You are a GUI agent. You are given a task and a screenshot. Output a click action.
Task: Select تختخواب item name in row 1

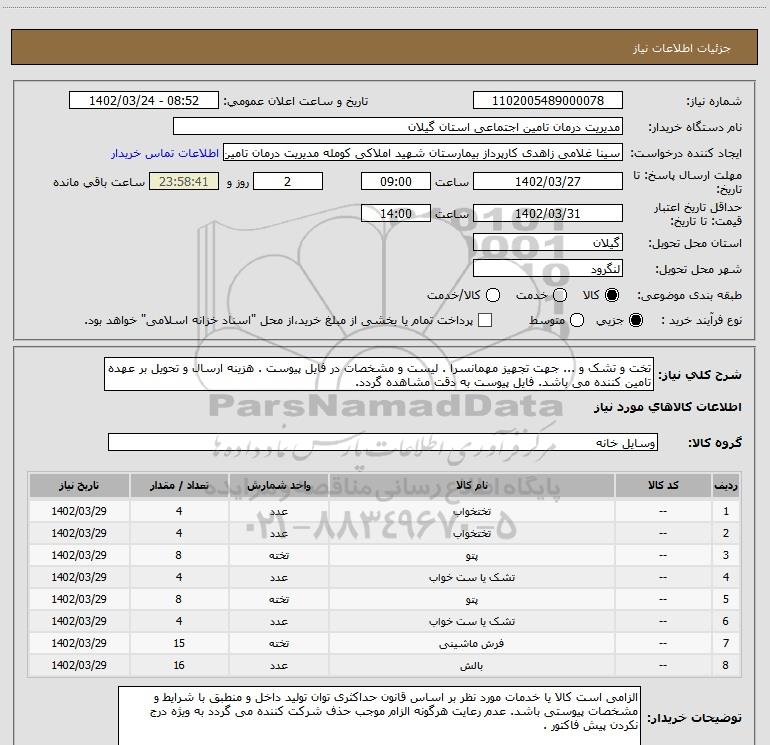click(x=471, y=511)
